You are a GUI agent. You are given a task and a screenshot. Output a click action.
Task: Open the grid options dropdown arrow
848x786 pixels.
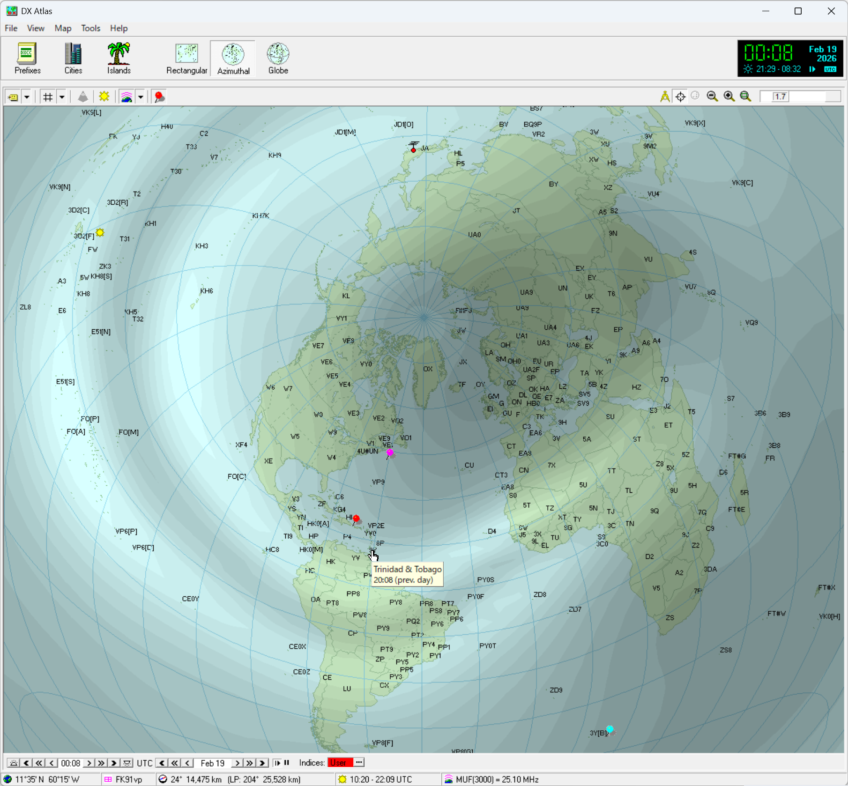[x=60, y=96]
